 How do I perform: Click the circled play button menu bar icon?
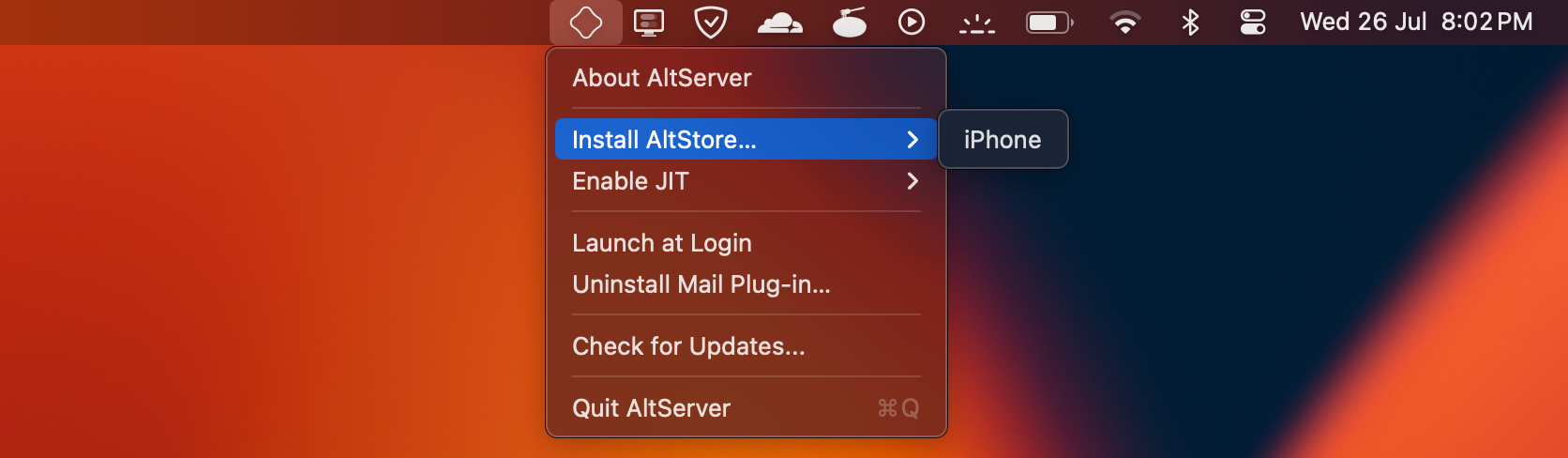(912, 22)
